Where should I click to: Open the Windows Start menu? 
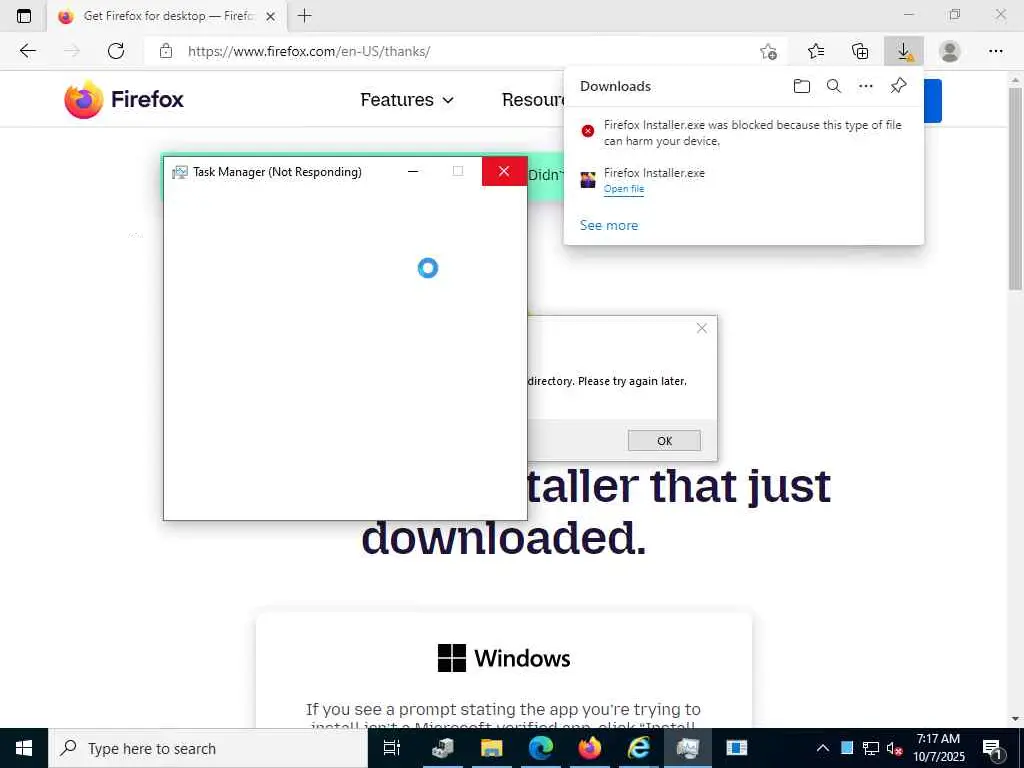24,748
